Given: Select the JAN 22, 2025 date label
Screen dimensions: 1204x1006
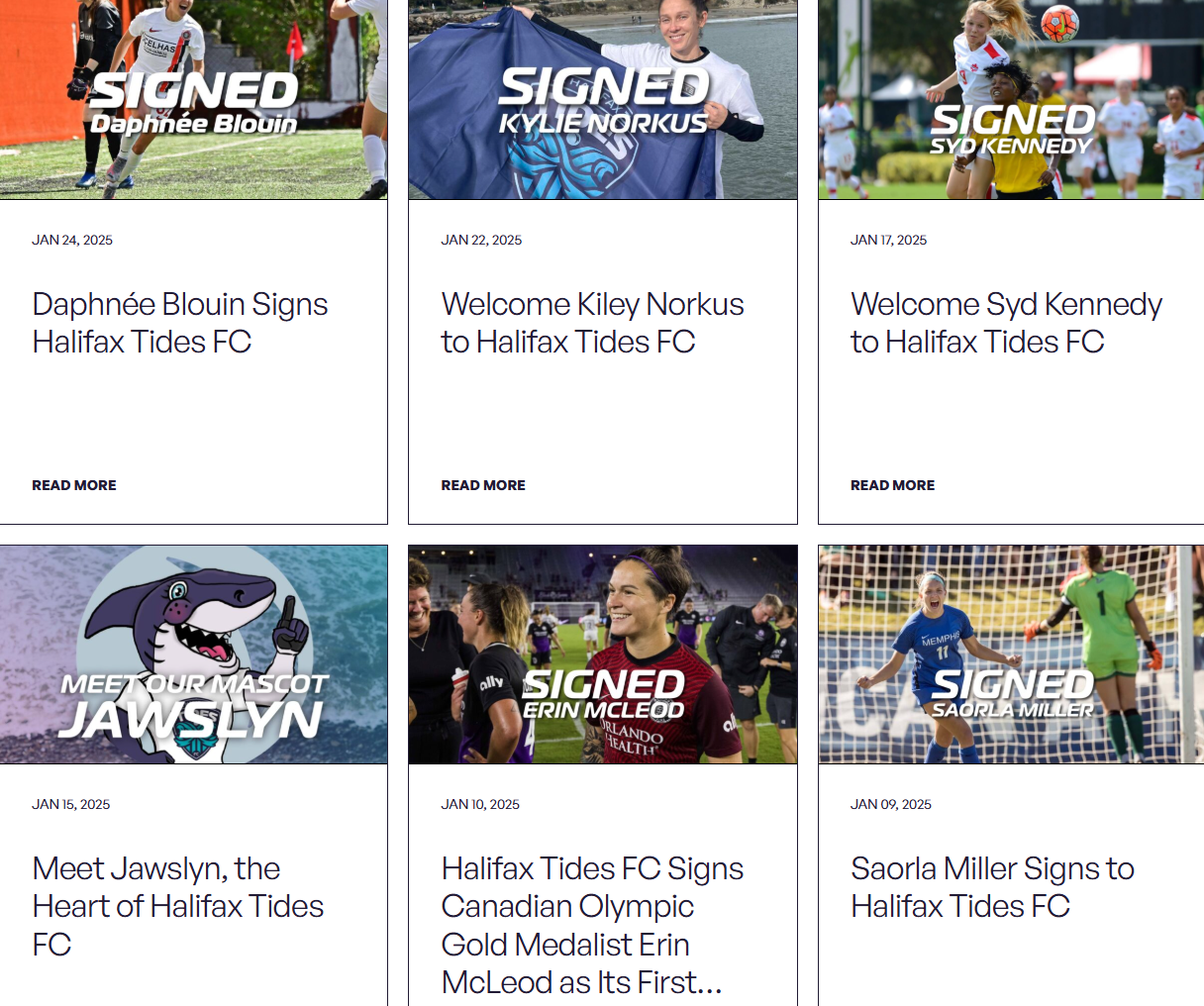Looking at the screenshot, I should (x=481, y=240).
